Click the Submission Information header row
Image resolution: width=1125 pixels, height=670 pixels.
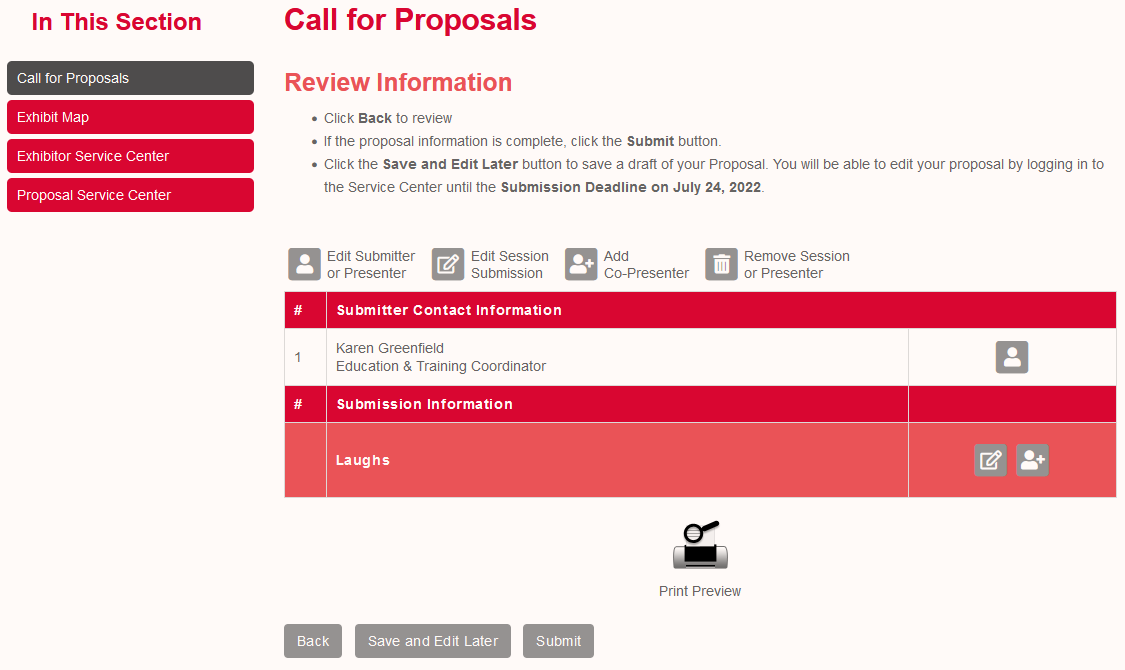700,404
